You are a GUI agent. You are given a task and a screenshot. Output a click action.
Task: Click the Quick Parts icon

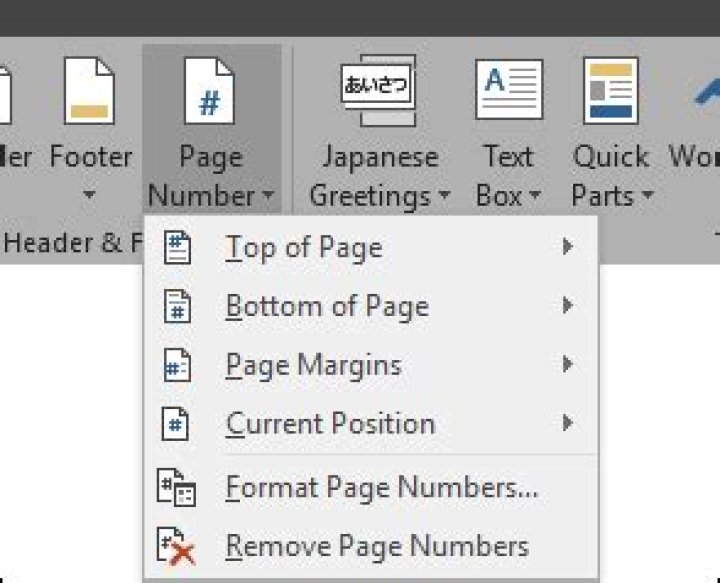click(x=611, y=90)
